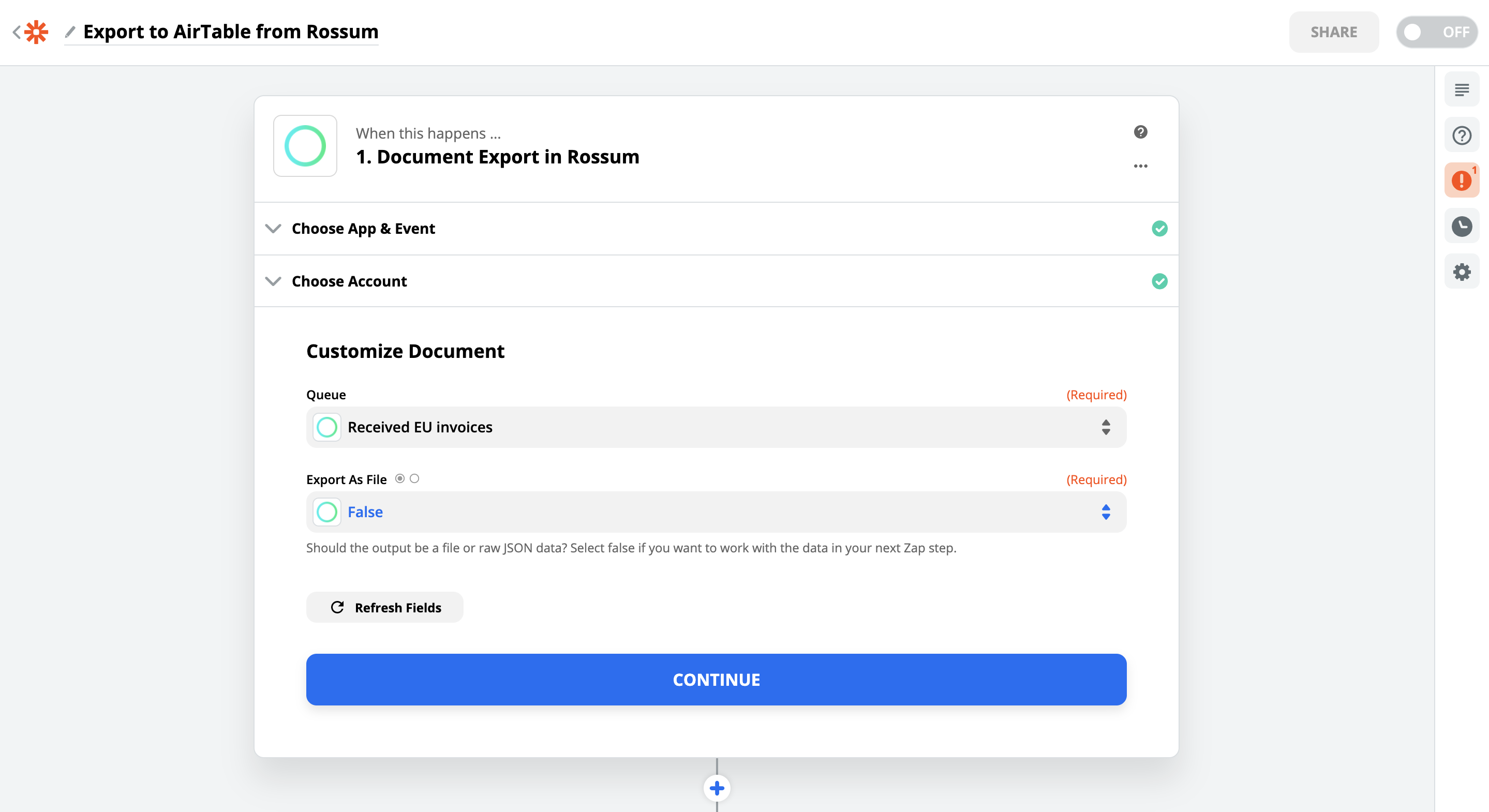Open the step three-dots menu
The height and width of the screenshot is (812, 1489).
(x=1140, y=167)
